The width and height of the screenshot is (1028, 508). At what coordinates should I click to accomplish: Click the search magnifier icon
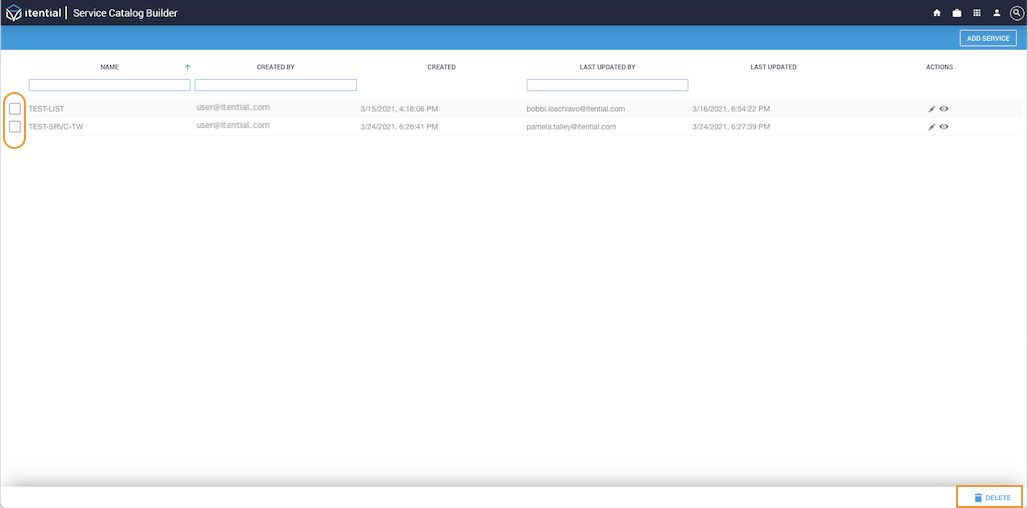1016,13
